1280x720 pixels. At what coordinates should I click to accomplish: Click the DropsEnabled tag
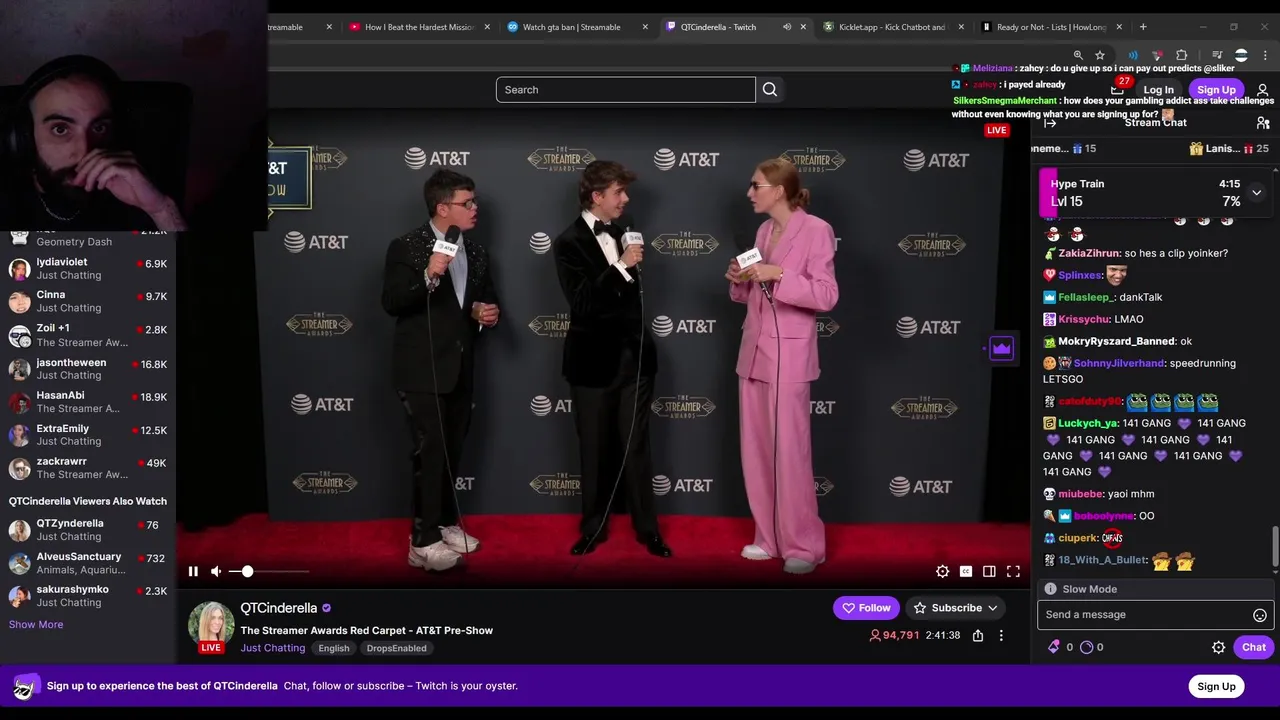(x=396, y=648)
